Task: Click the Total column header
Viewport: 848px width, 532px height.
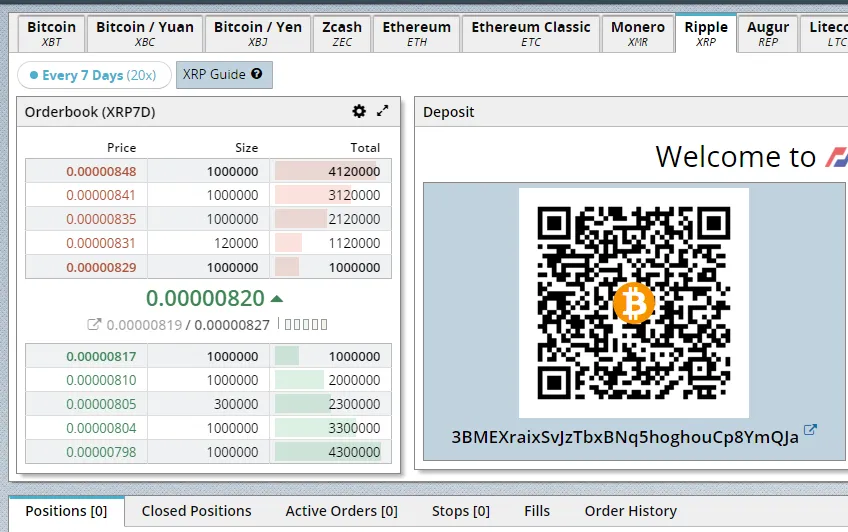Action: pyautogui.click(x=365, y=148)
